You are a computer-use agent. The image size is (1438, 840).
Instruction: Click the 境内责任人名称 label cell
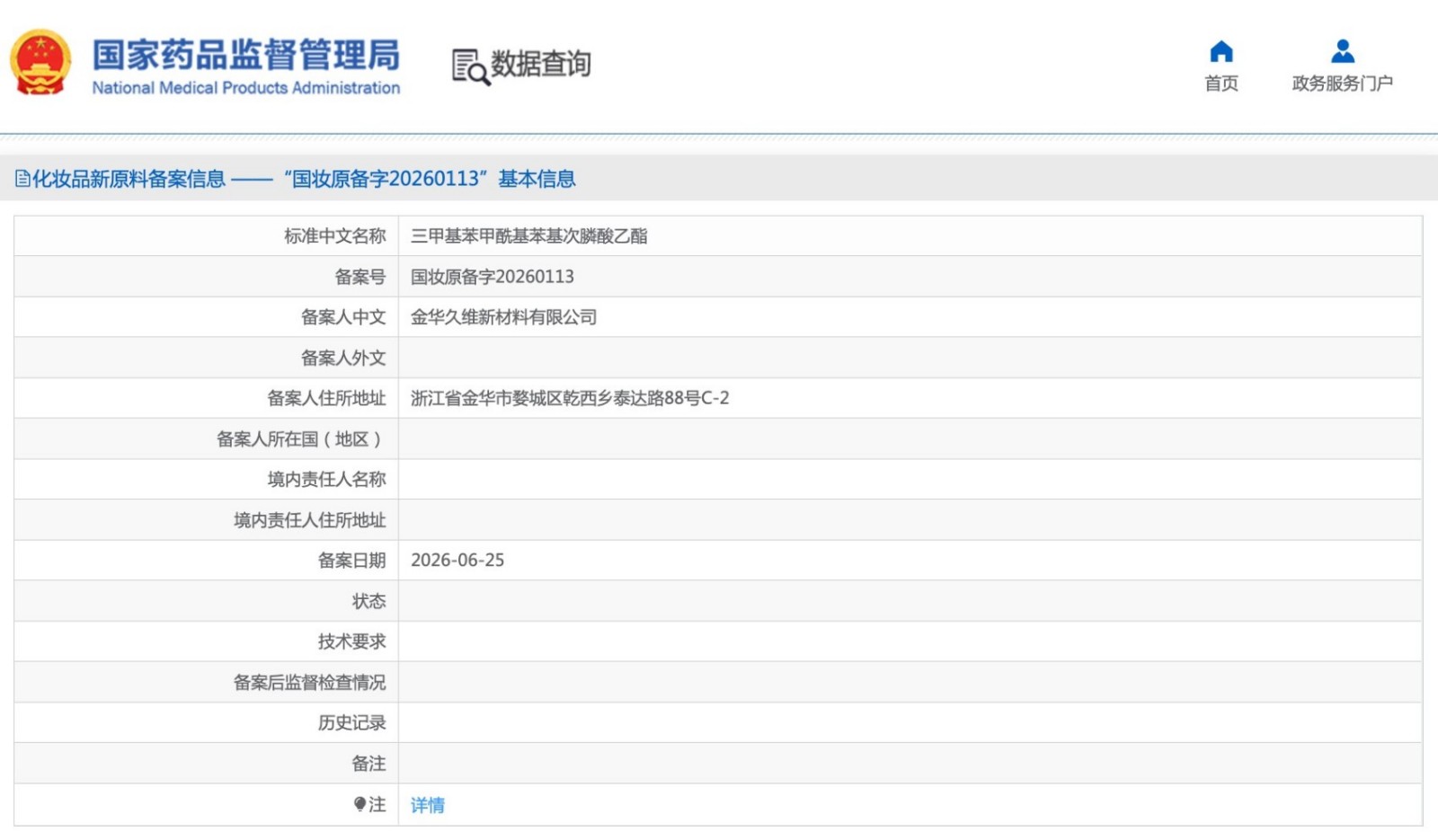point(207,480)
